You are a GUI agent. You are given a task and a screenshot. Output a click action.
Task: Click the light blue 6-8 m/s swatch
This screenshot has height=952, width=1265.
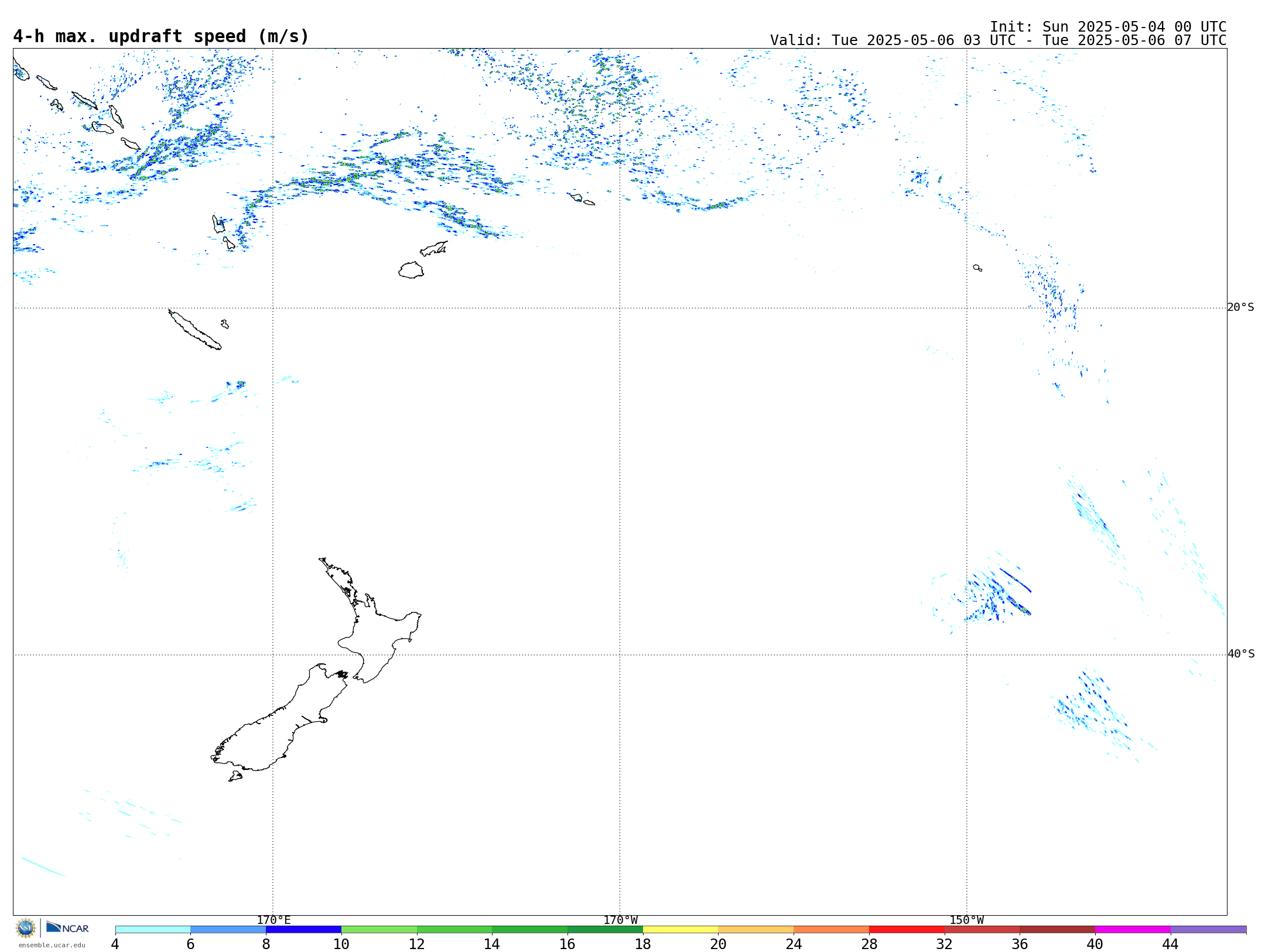[x=228, y=929]
